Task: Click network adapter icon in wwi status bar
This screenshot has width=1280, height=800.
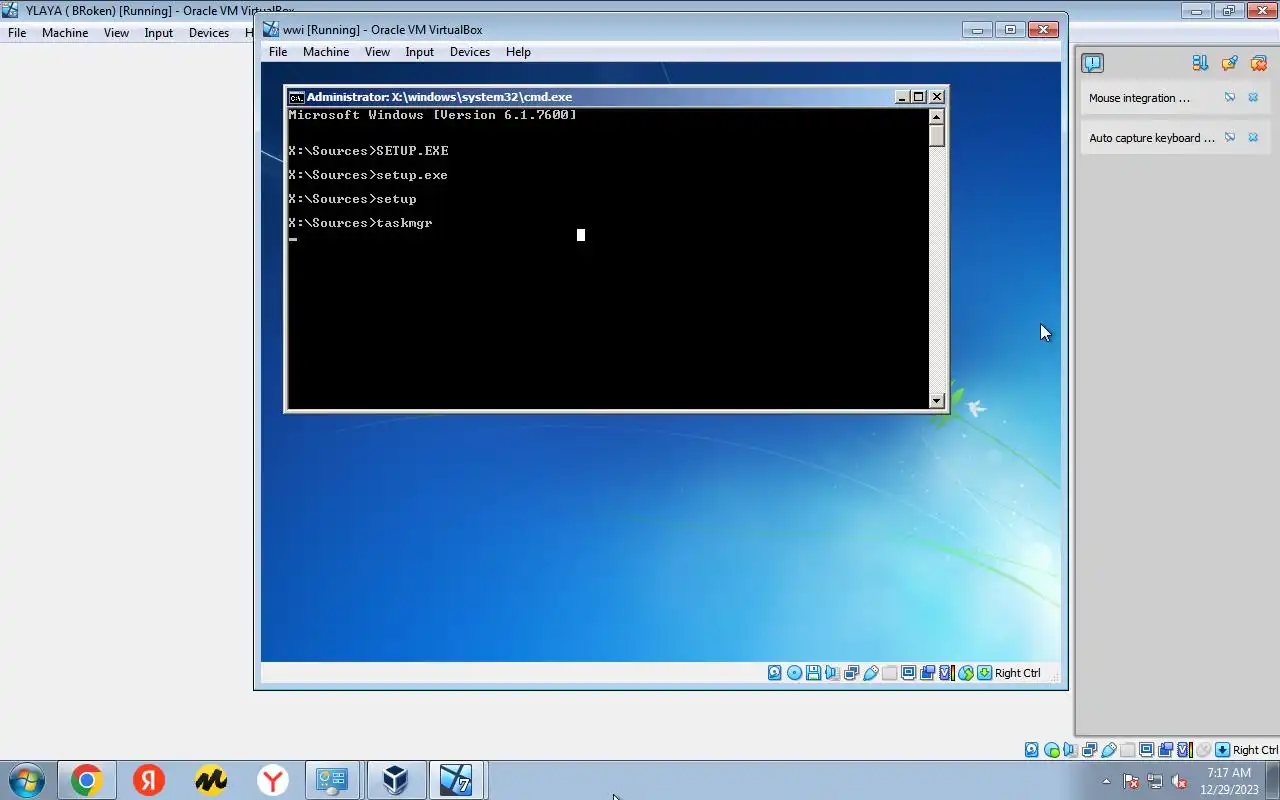Action: (x=851, y=673)
